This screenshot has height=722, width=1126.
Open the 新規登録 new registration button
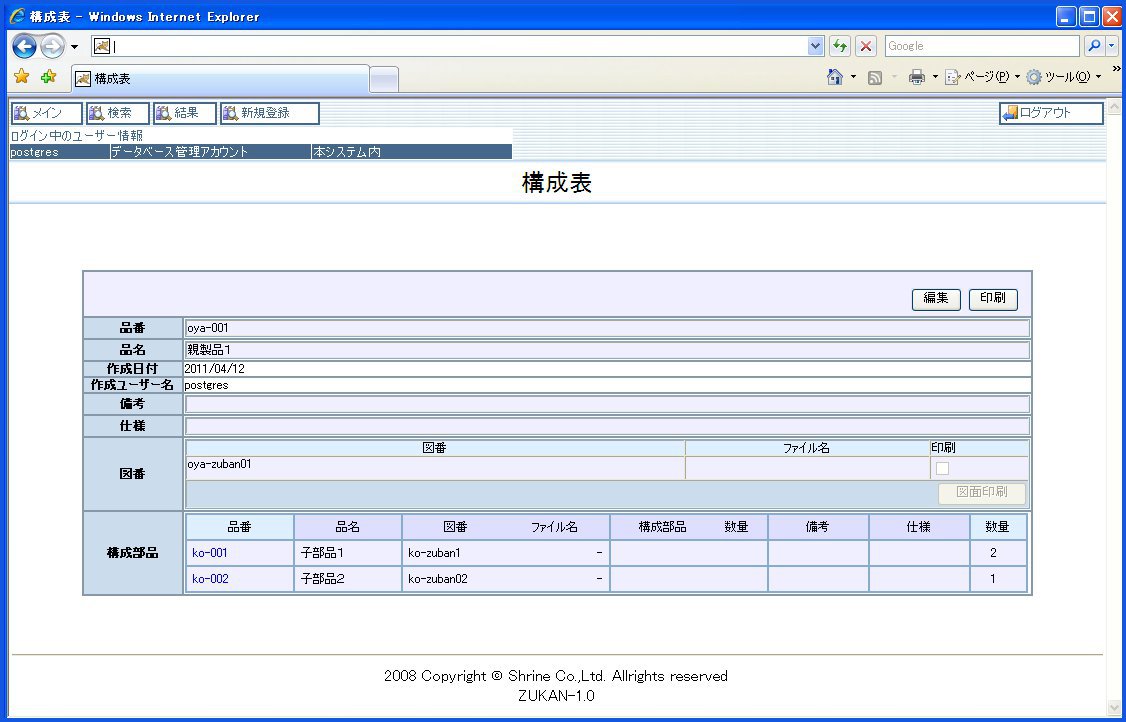(270, 113)
